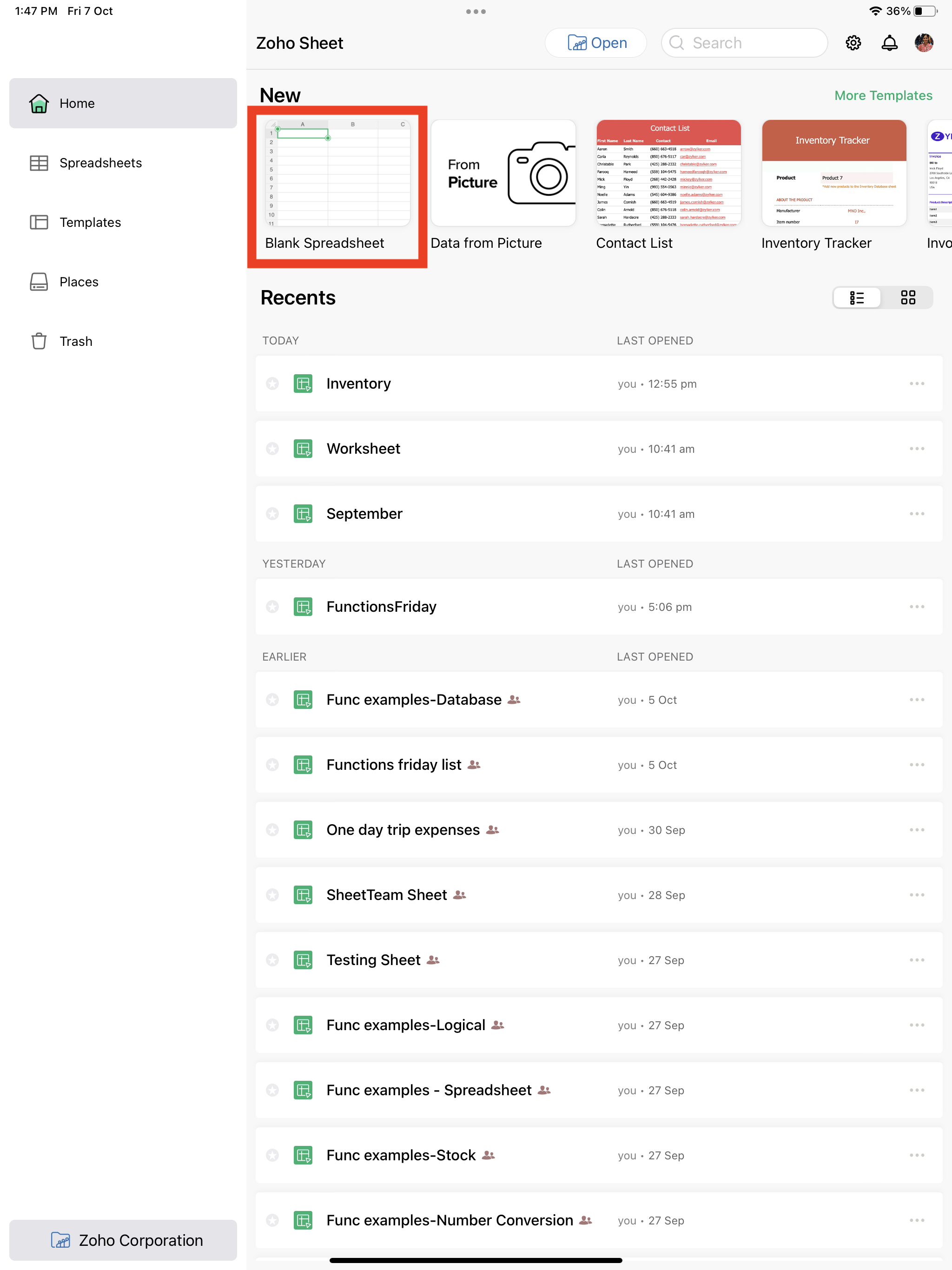Click the Search input field
Viewport: 952px width, 1270px height.
click(745, 43)
